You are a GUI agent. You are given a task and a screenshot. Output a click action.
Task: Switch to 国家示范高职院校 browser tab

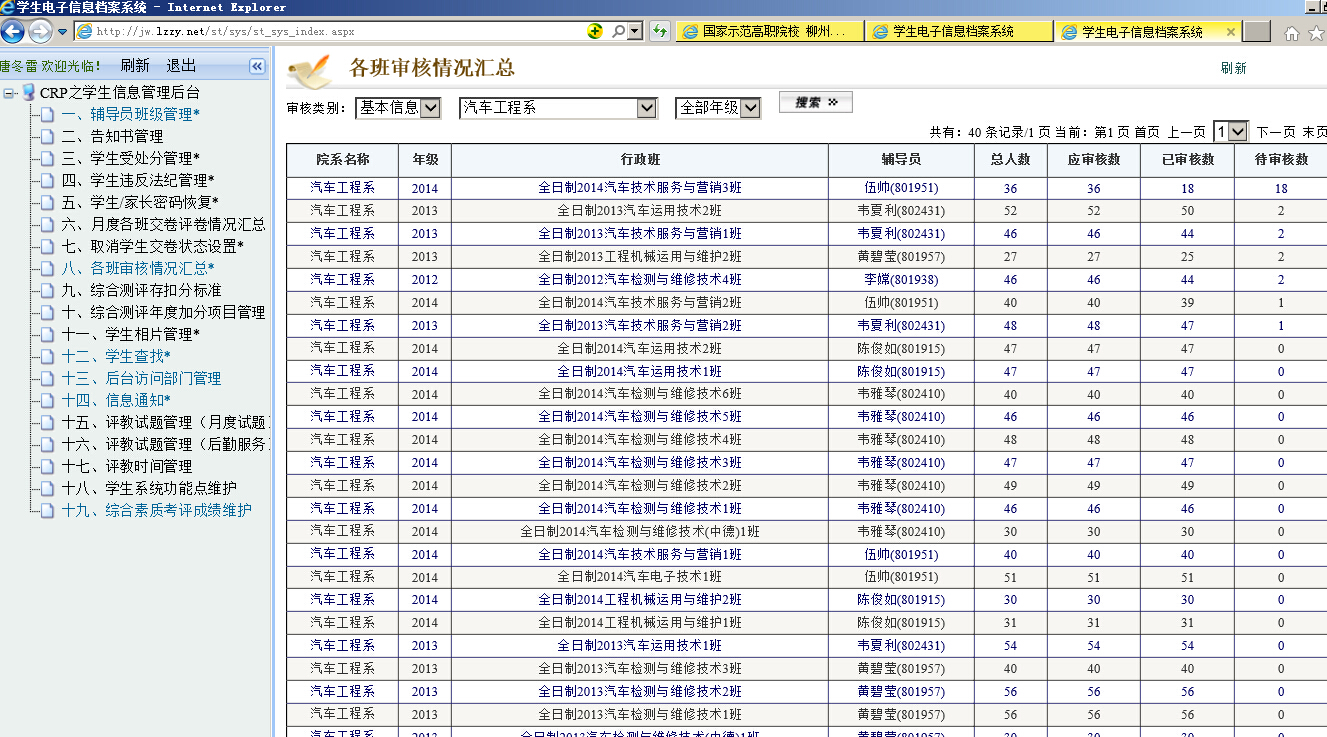(x=763, y=32)
